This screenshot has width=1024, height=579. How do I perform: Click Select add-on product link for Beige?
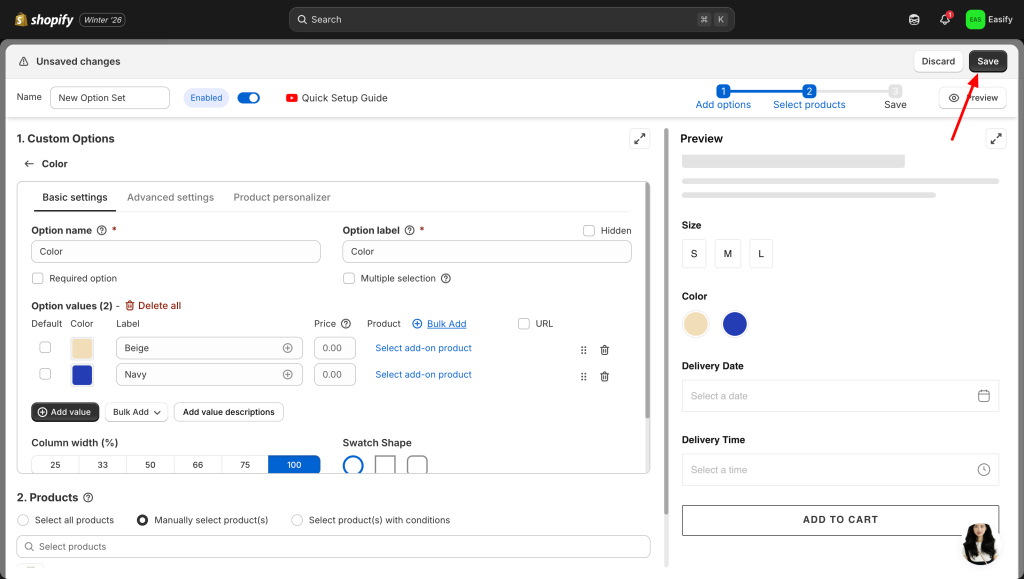(423, 348)
